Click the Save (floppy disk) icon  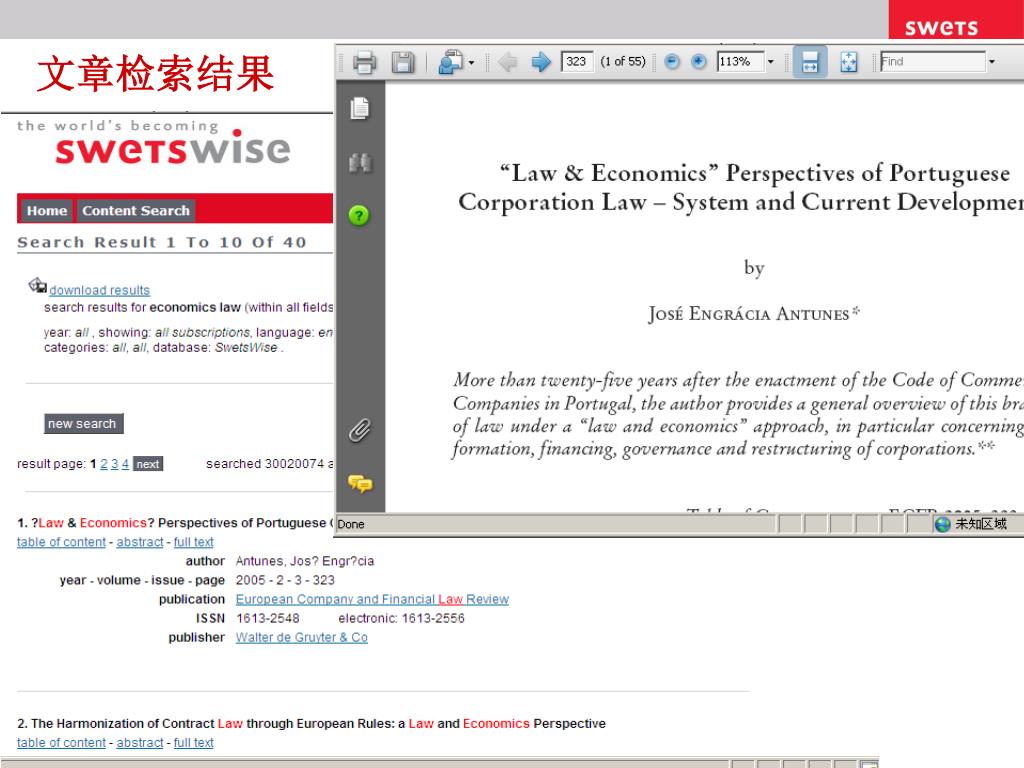coord(403,62)
